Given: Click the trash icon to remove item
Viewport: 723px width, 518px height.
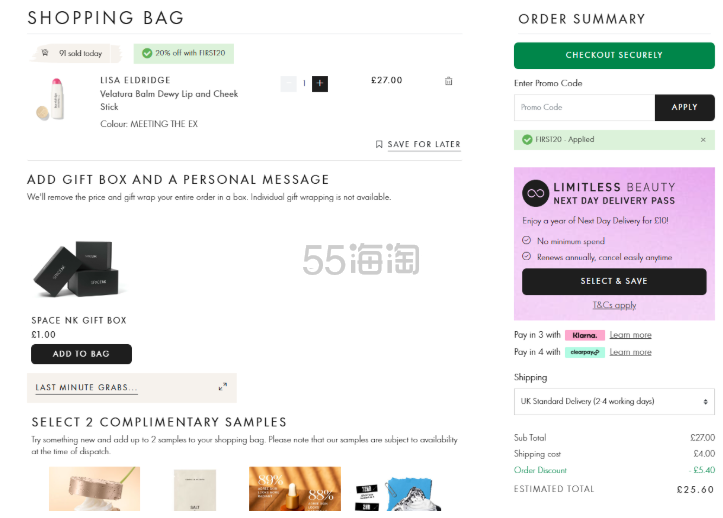Looking at the screenshot, I should click(448, 81).
